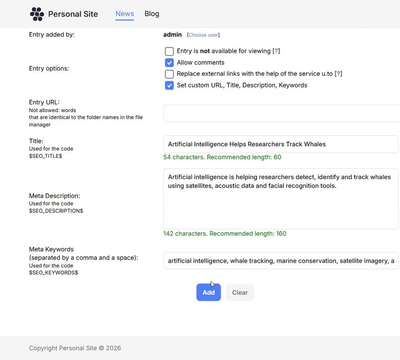Click into the Title text field

click(281, 144)
